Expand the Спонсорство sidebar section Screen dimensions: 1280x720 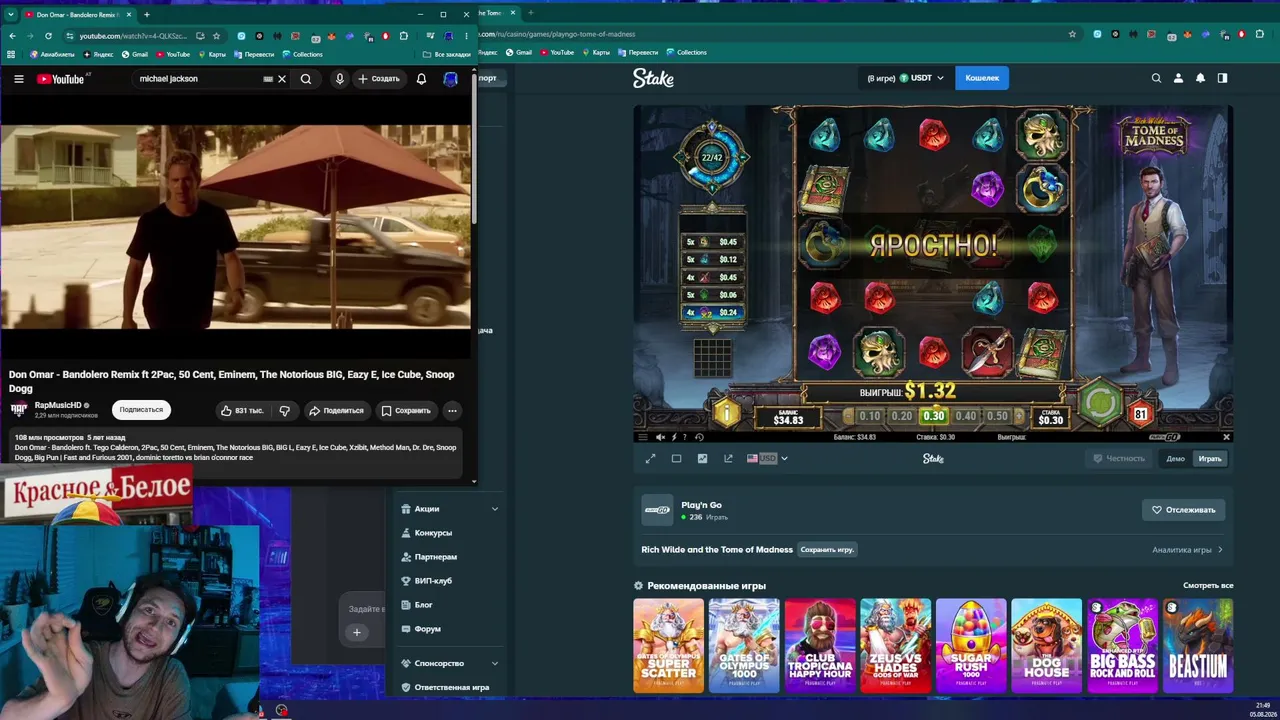point(449,664)
